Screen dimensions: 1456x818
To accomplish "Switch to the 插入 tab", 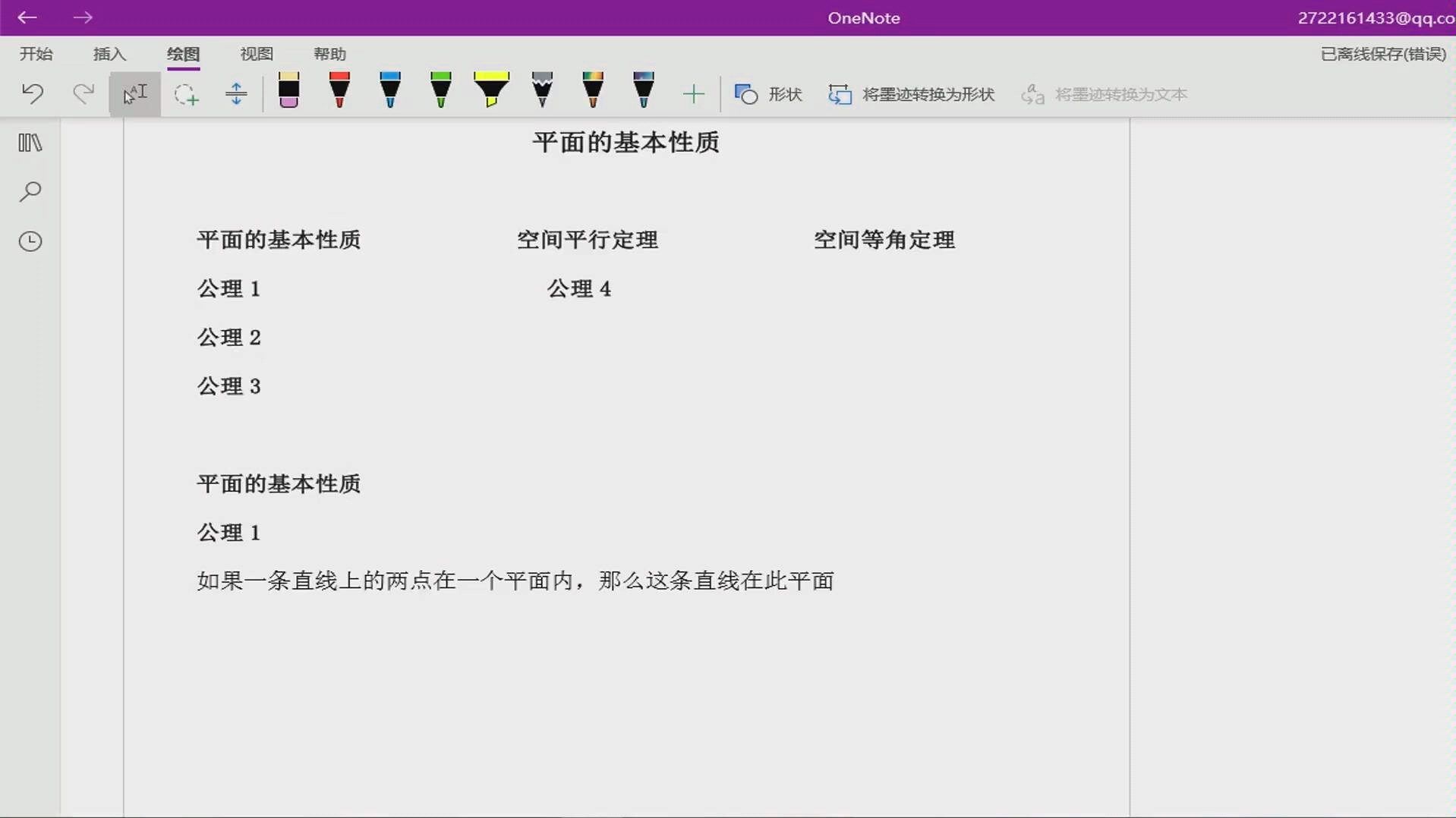I will [x=109, y=54].
